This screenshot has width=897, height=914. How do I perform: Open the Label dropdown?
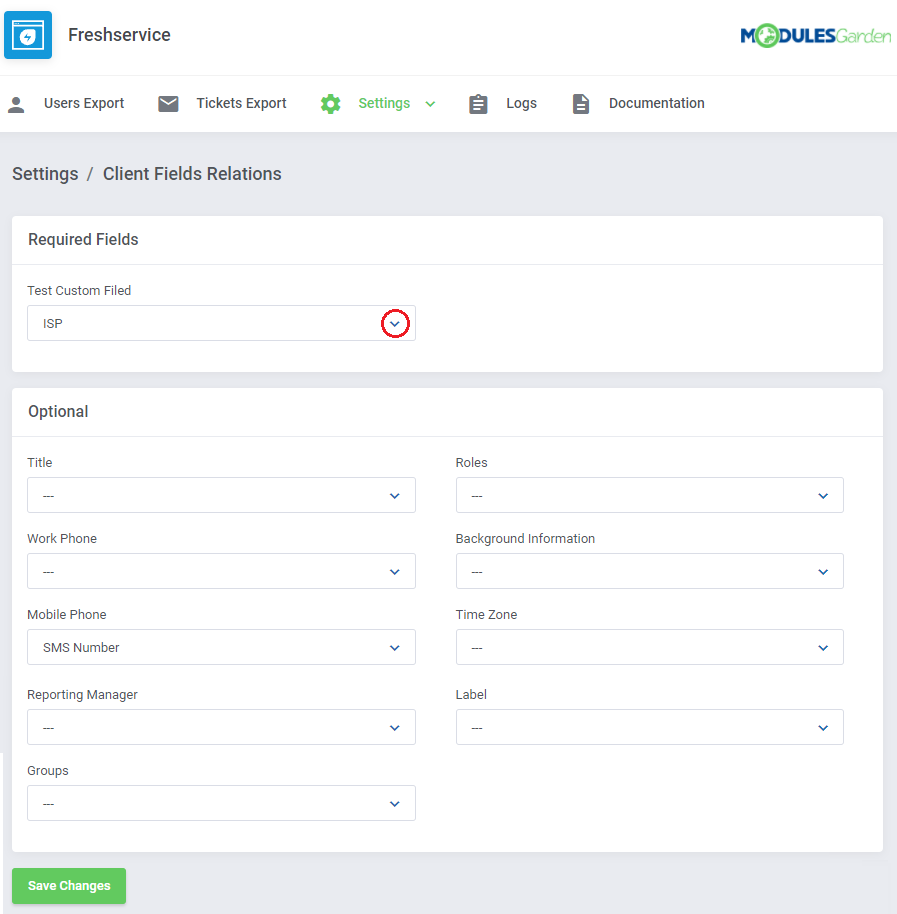coord(650,727)
